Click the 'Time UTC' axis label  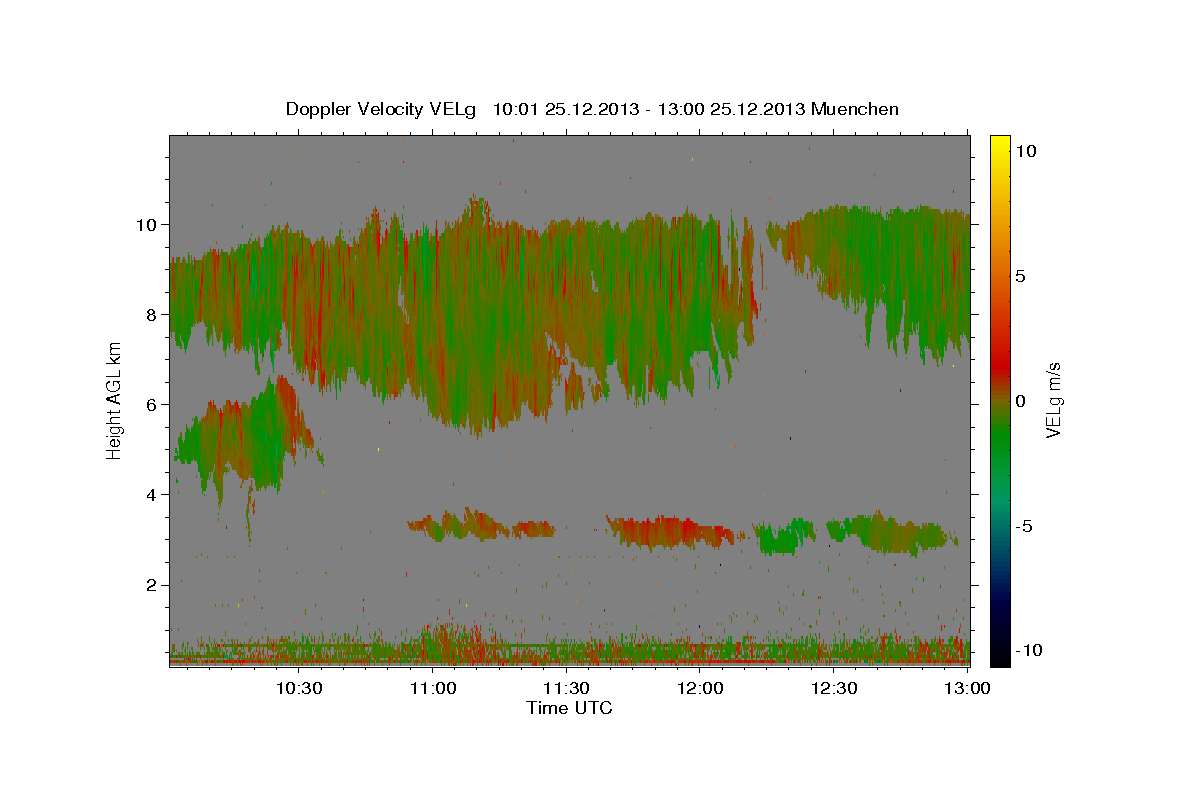click(569, 708)
